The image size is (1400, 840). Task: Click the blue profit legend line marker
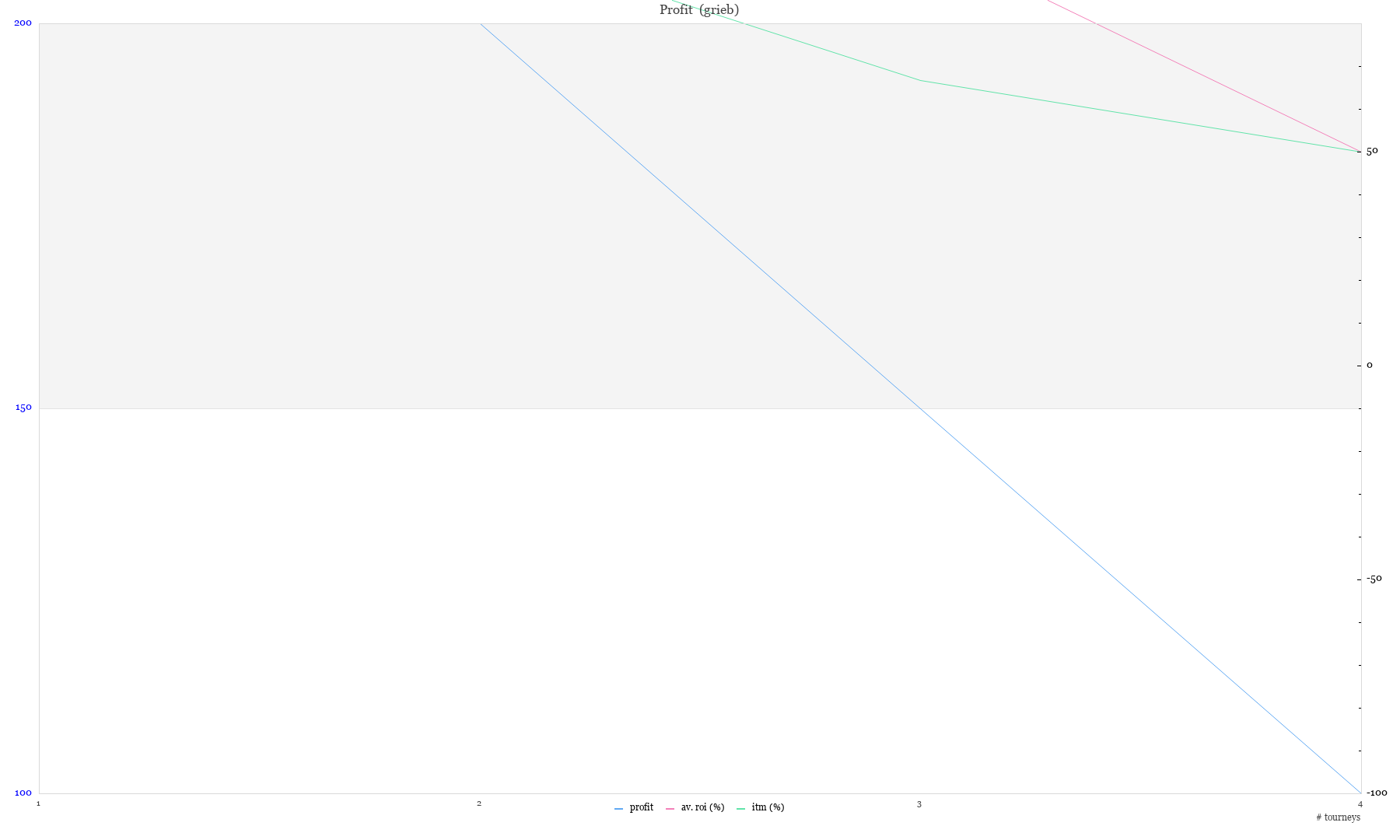tap(618, 809)
